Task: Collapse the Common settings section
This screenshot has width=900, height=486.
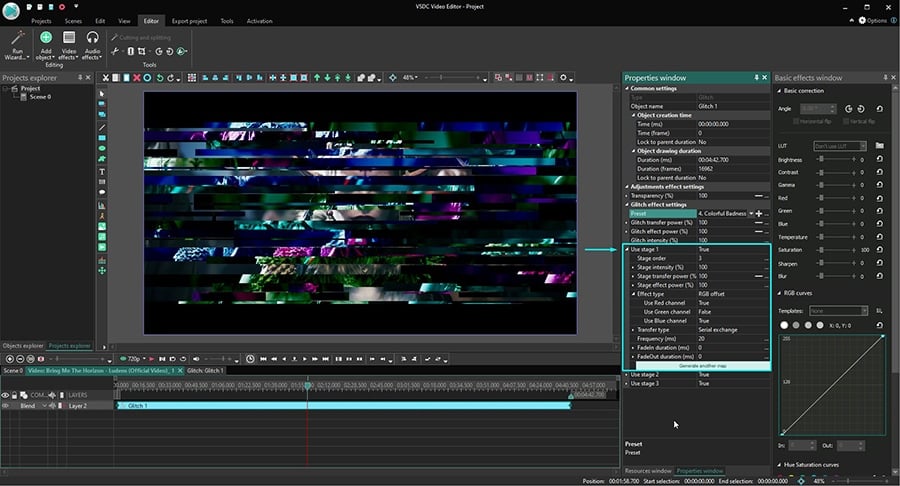Action: (627, 88)
